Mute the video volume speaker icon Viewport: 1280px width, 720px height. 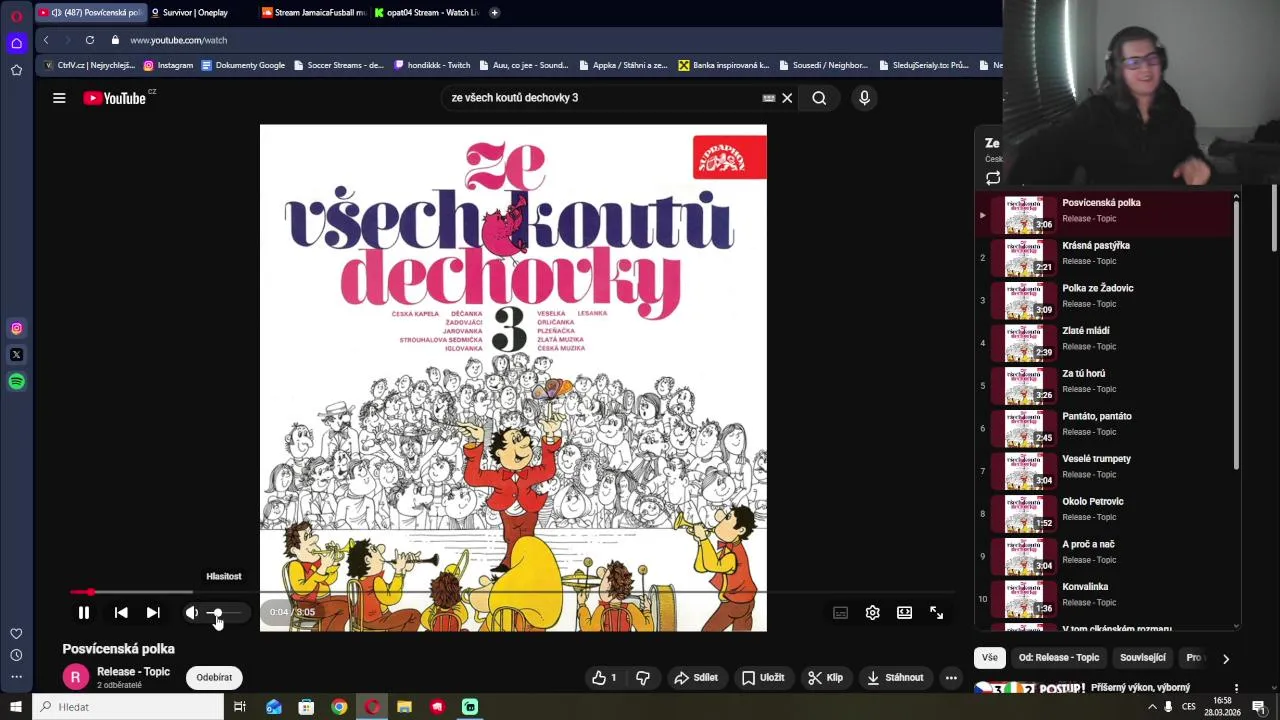[x=192, y=612]
